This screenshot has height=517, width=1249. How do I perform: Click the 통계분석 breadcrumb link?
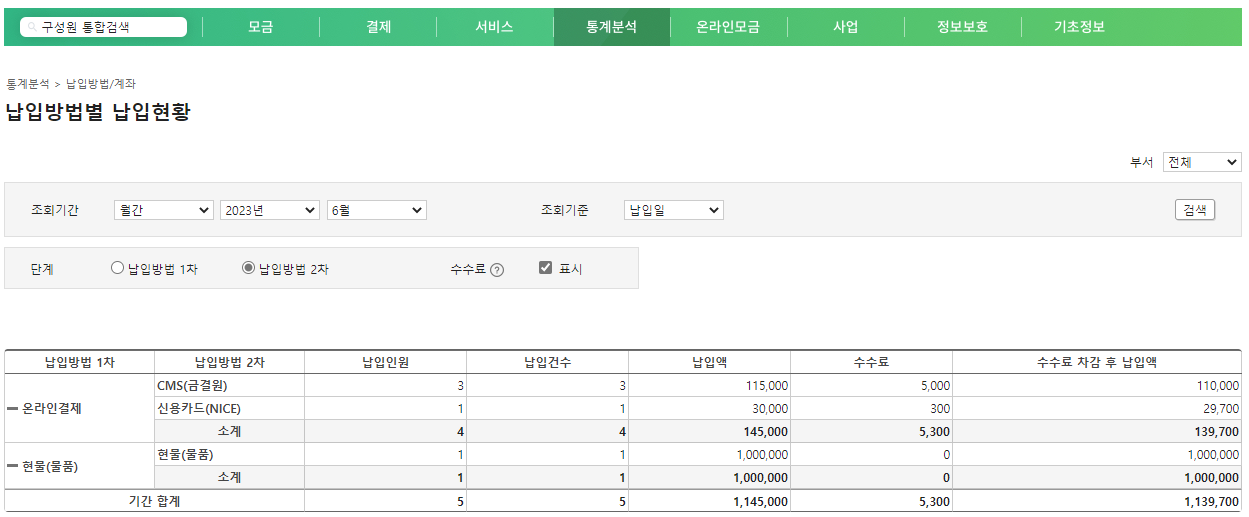(x=28, y=84)
